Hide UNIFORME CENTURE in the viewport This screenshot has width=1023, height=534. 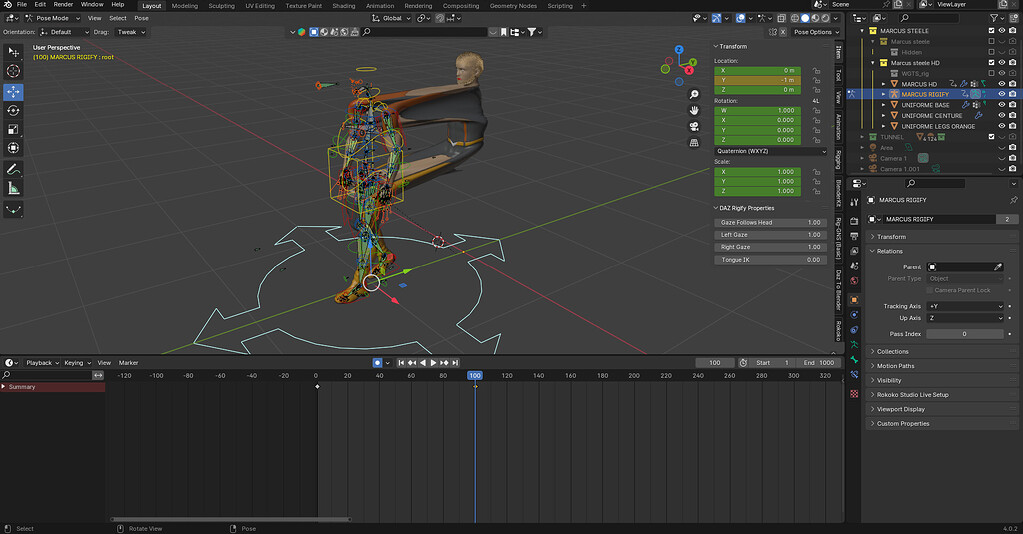pos(1001,116)
